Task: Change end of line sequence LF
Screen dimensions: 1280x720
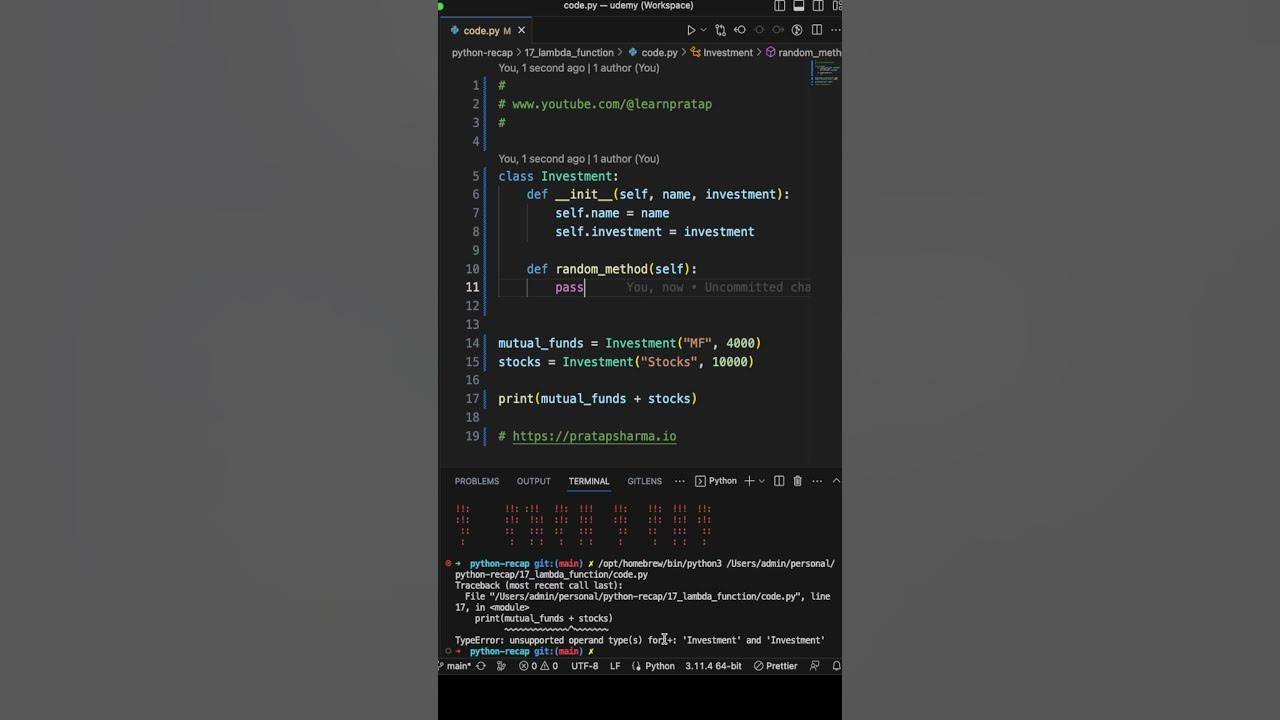Action: (x=615, y=666)
